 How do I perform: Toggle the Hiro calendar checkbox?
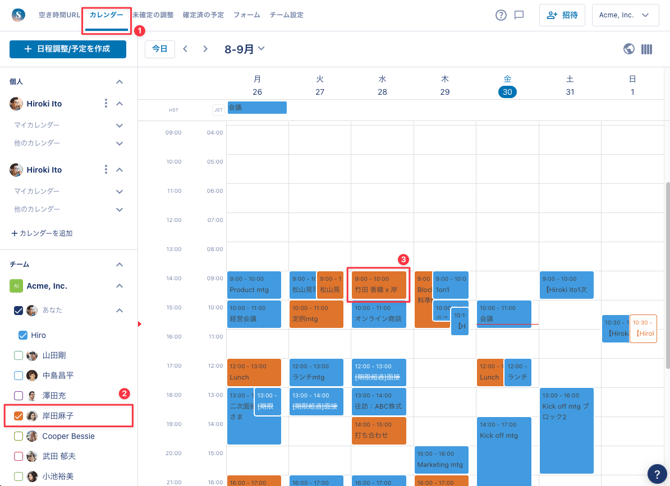click(x=23, y=335)
